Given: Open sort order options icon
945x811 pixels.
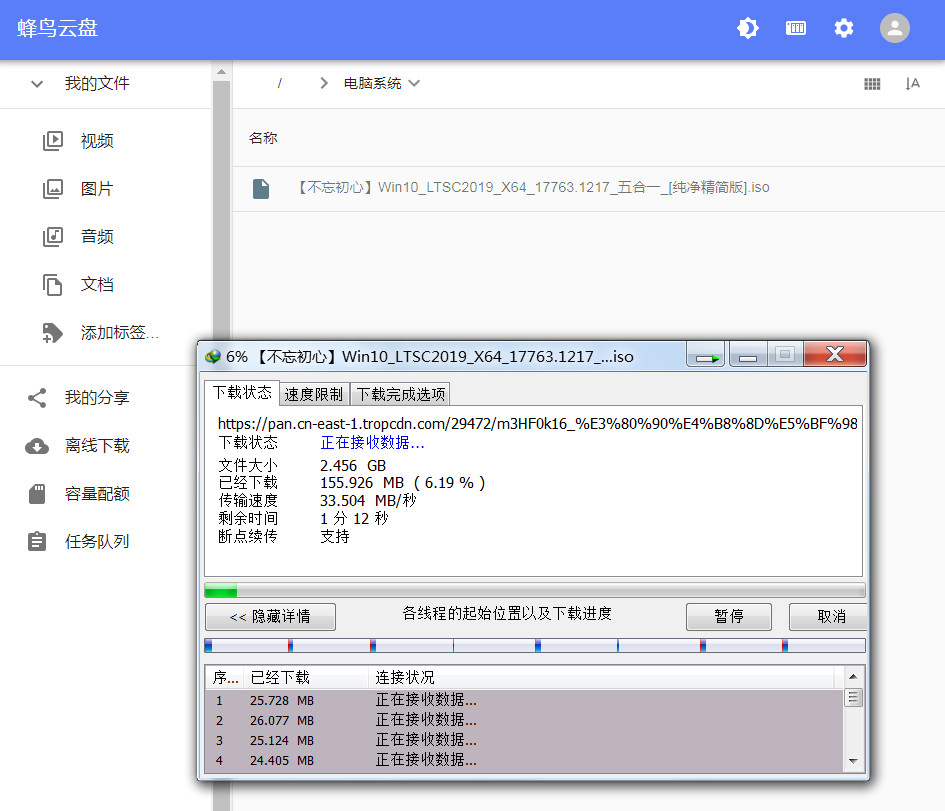Looking at the screenshot, I should tap(912, 84).
